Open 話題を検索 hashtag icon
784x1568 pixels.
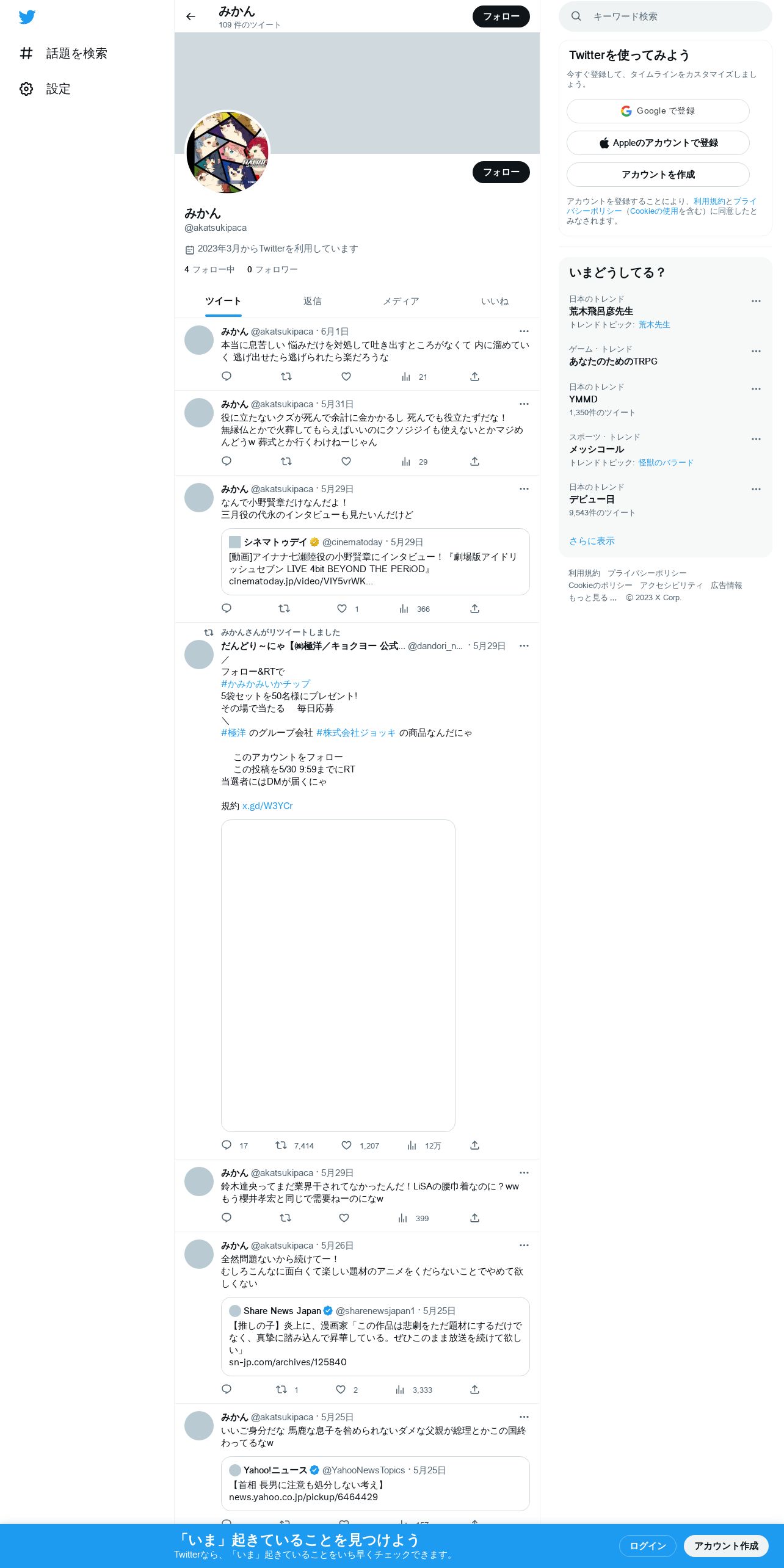pyautogui.click(x=26, y=54)
